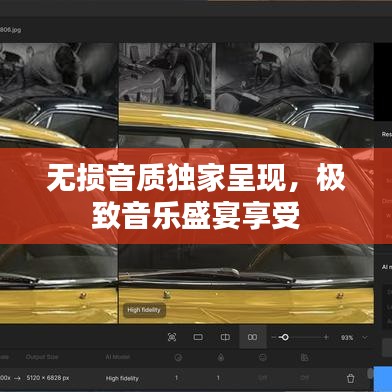The image size is (392, 392).
Task: Click the droplet icon column header
Action: point(221,357)
